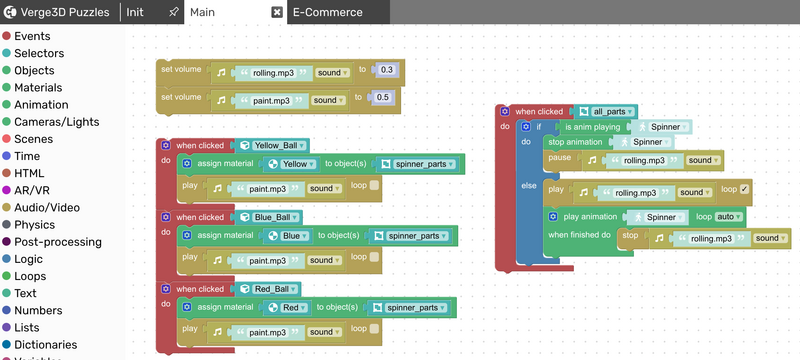Screen dimensions: 800x360
Task: Open the Time category
Action: point(27,156)
